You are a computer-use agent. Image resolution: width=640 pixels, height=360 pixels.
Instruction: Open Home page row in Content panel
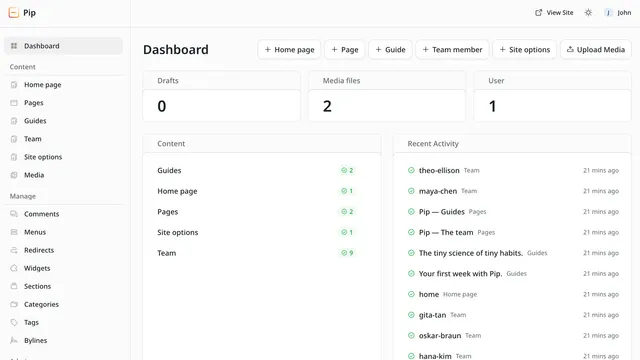(256, 191)
